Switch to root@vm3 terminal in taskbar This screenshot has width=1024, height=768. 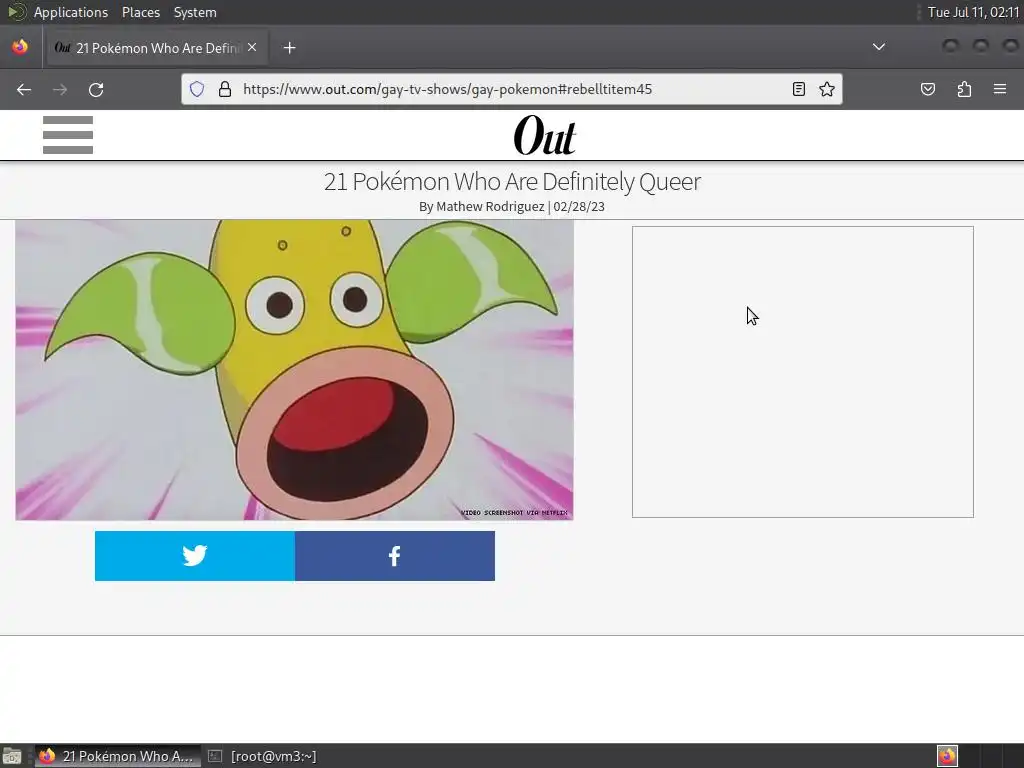point(263,756)
